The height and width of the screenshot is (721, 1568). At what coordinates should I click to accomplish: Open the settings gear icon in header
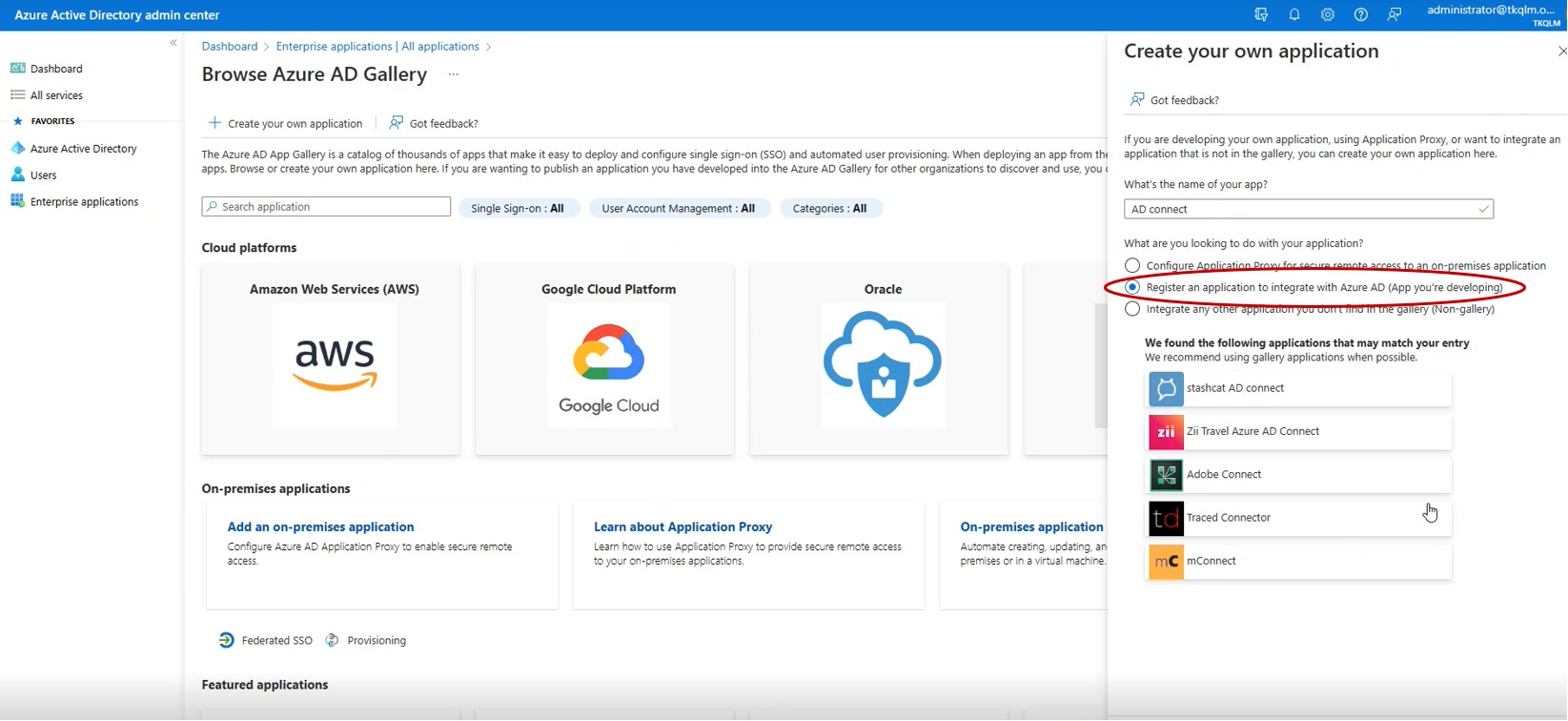click(1328, 14)
